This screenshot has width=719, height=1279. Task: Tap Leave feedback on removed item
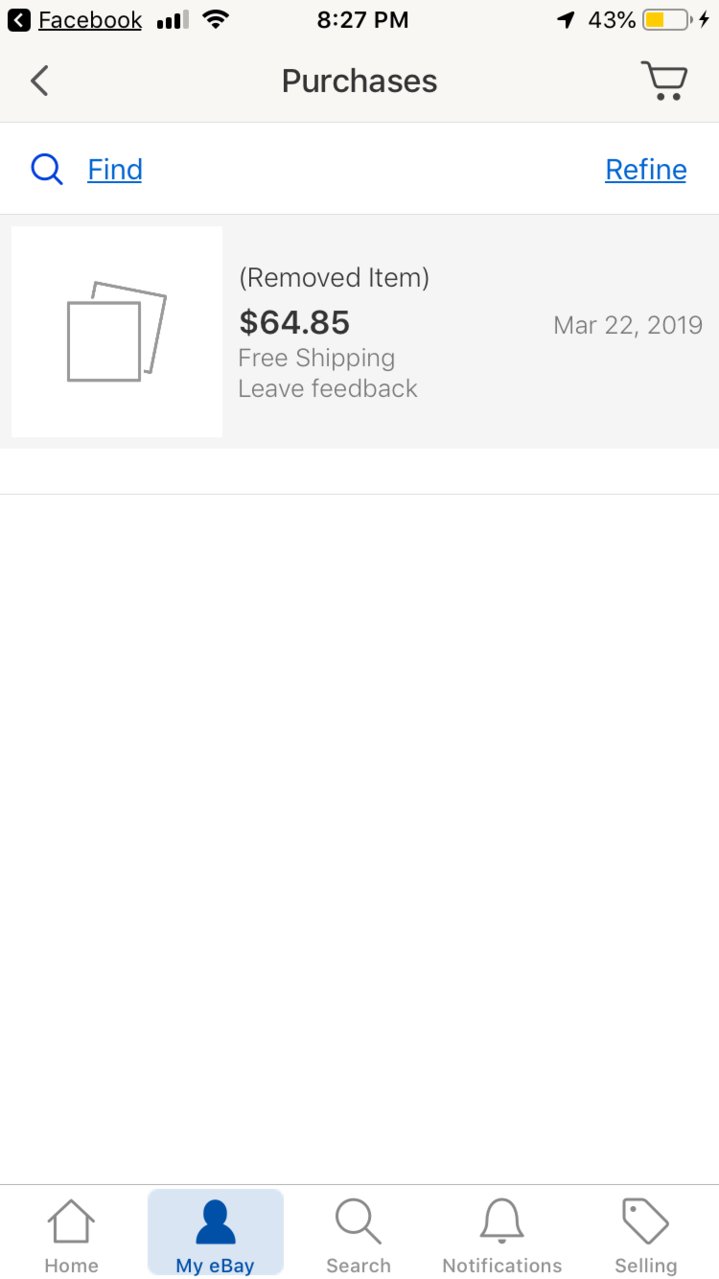328,388
